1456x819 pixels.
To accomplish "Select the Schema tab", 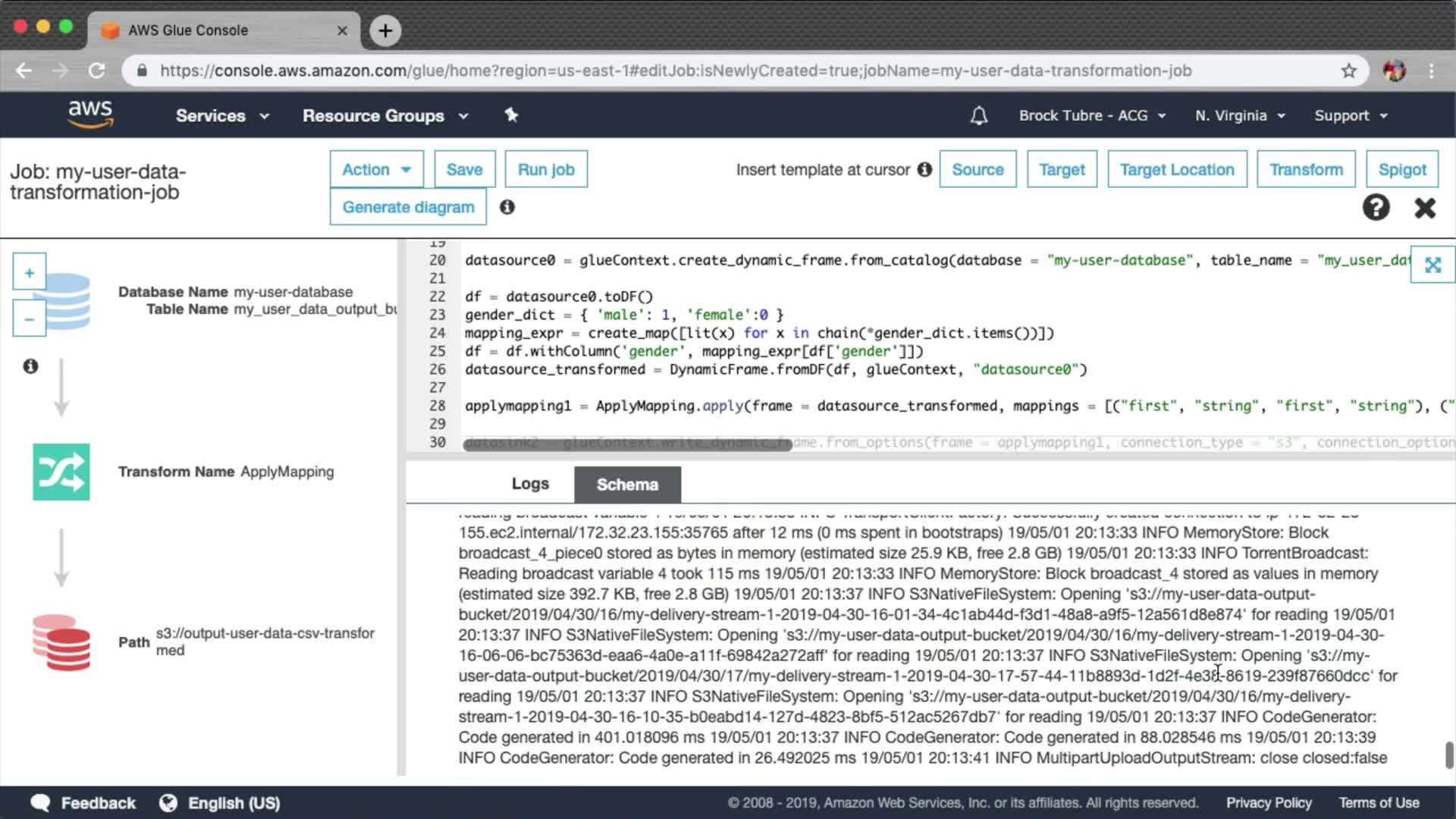I will point(627,485).
